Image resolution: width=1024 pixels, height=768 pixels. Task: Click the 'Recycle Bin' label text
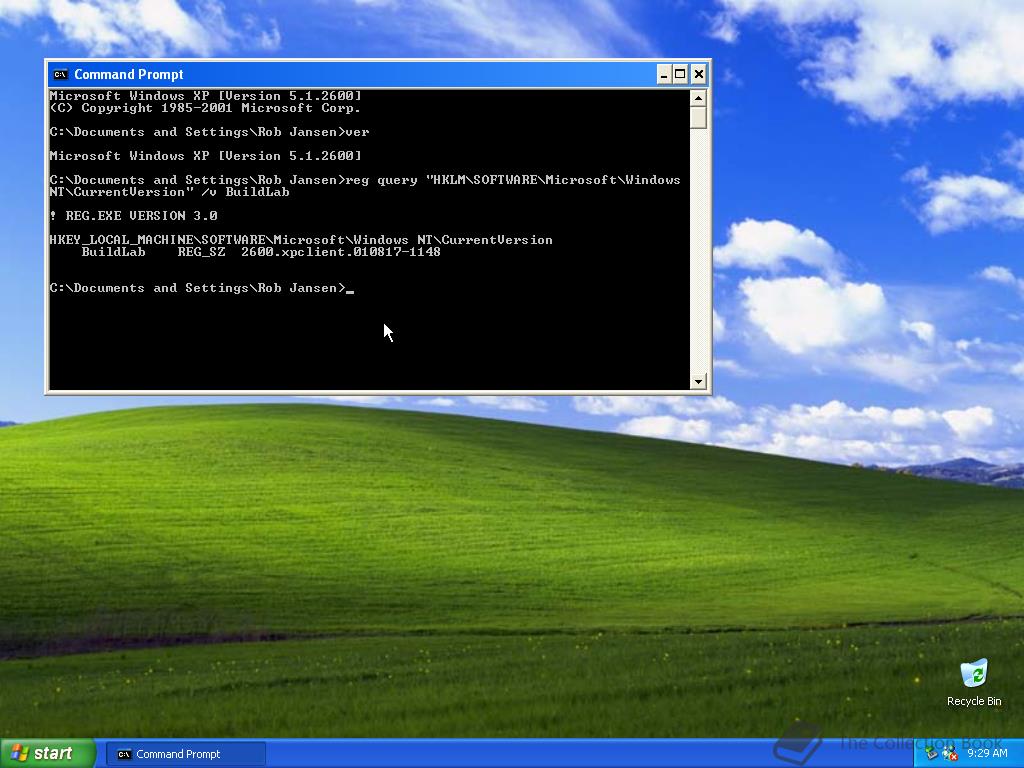974,701
